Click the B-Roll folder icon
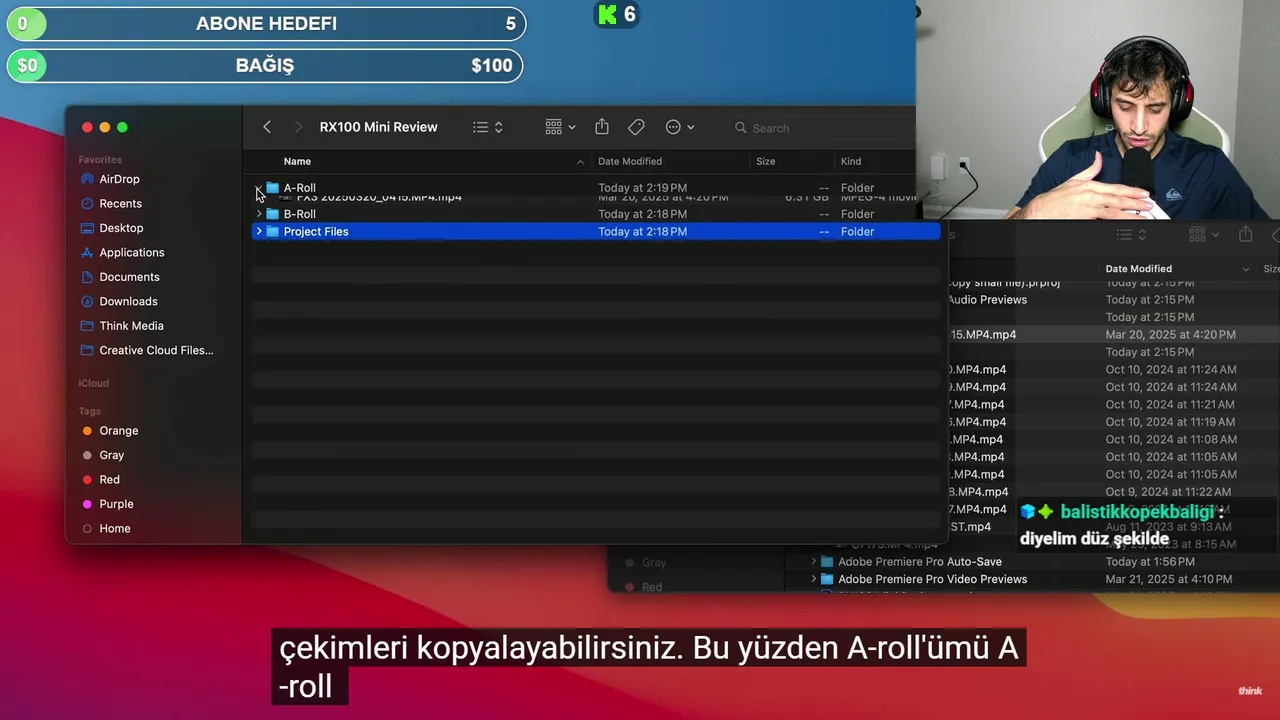Image resolution: width=1280 pixels, height=720 pixels. 272,214
